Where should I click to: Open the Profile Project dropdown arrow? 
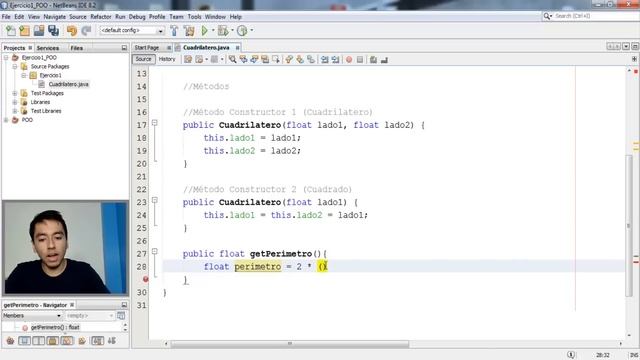(251, 31)
